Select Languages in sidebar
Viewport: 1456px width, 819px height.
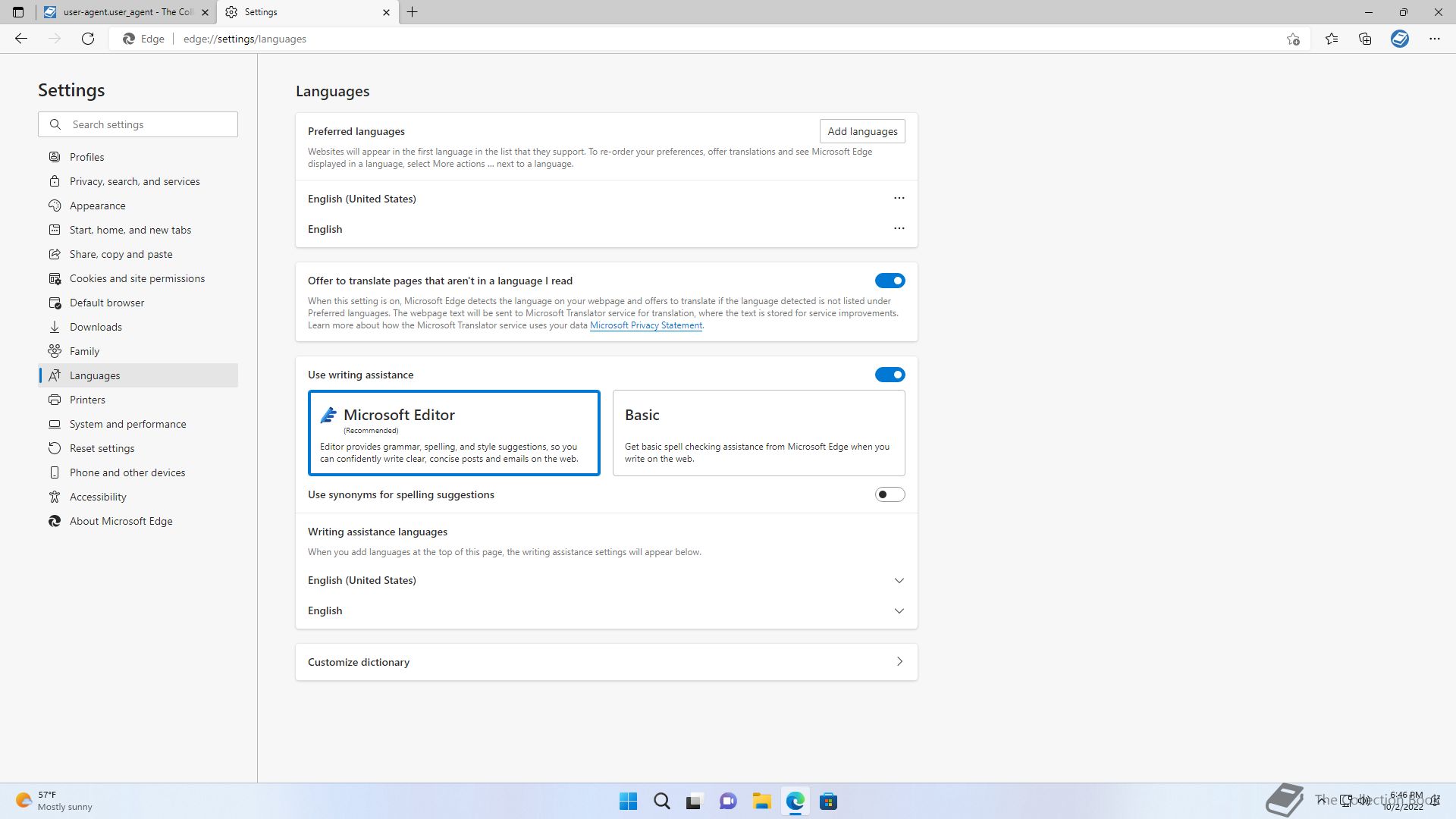pos(138,375)
